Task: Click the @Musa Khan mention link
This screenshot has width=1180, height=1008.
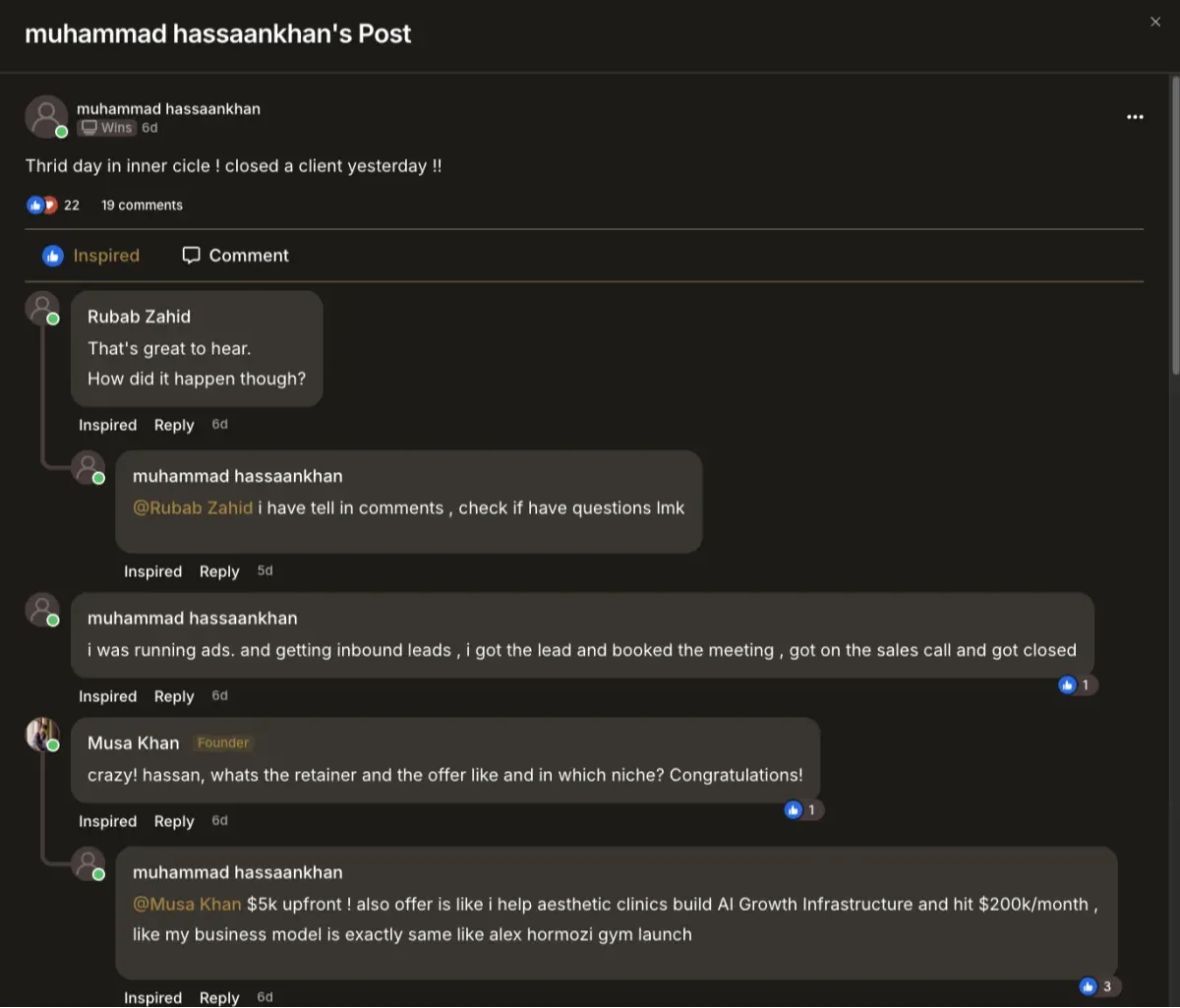Action: (187, 904)
